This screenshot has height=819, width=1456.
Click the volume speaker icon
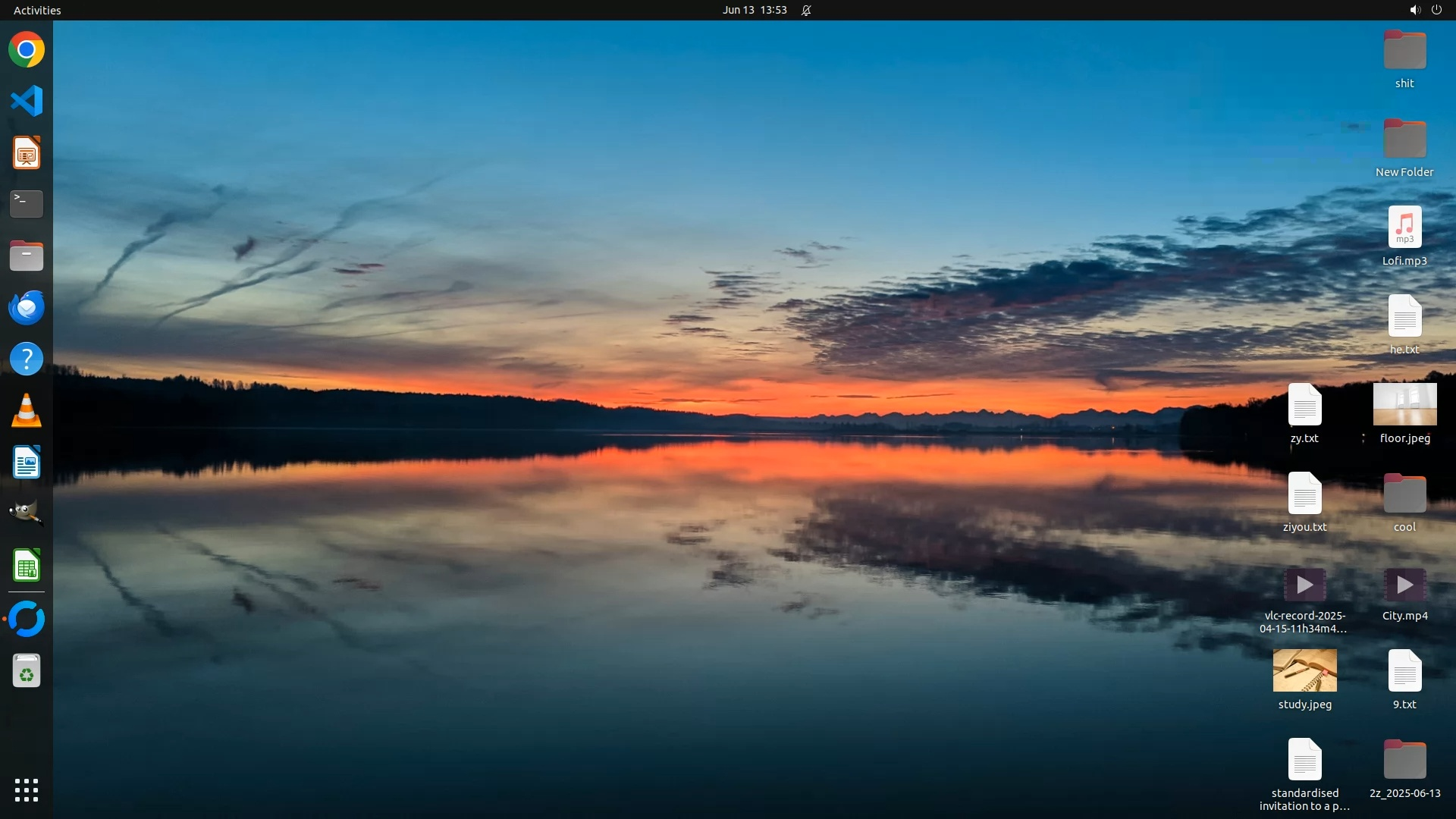click(x=1414, y=10)
